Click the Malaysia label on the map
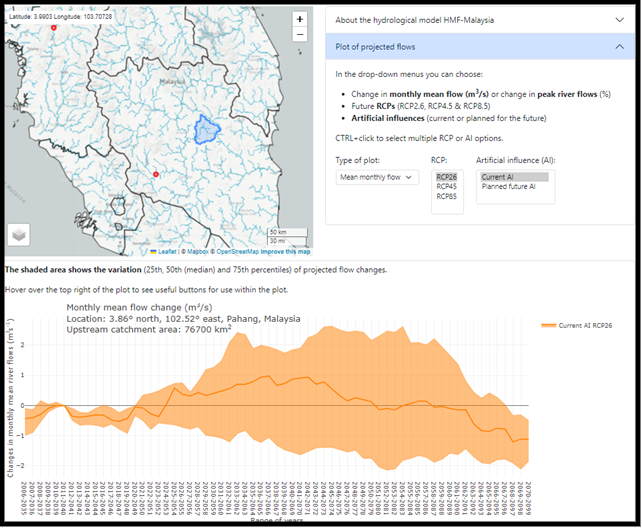The image size is (642, 528). [172, 81]
